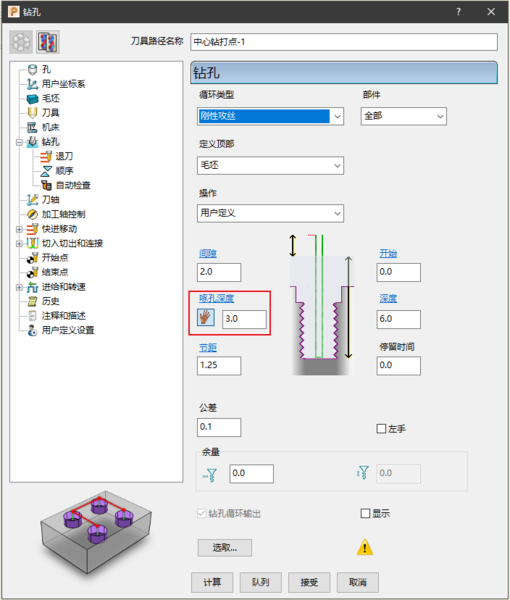Click the 刀具路径名称 input field
Screen dimensions: 510x600
344,42
